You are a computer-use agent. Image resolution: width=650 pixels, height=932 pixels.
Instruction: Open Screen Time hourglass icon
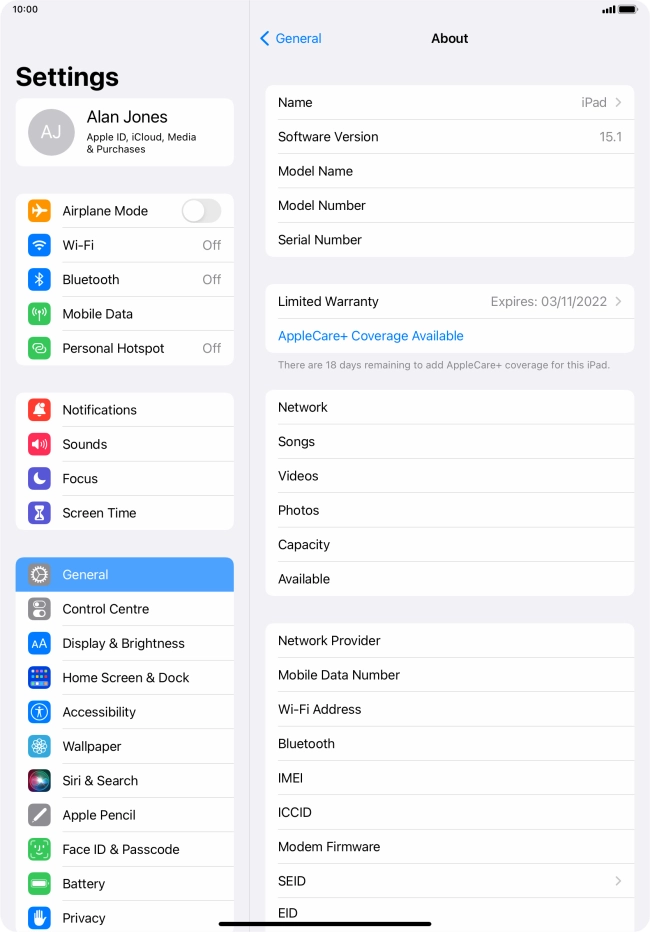[39, 513]
